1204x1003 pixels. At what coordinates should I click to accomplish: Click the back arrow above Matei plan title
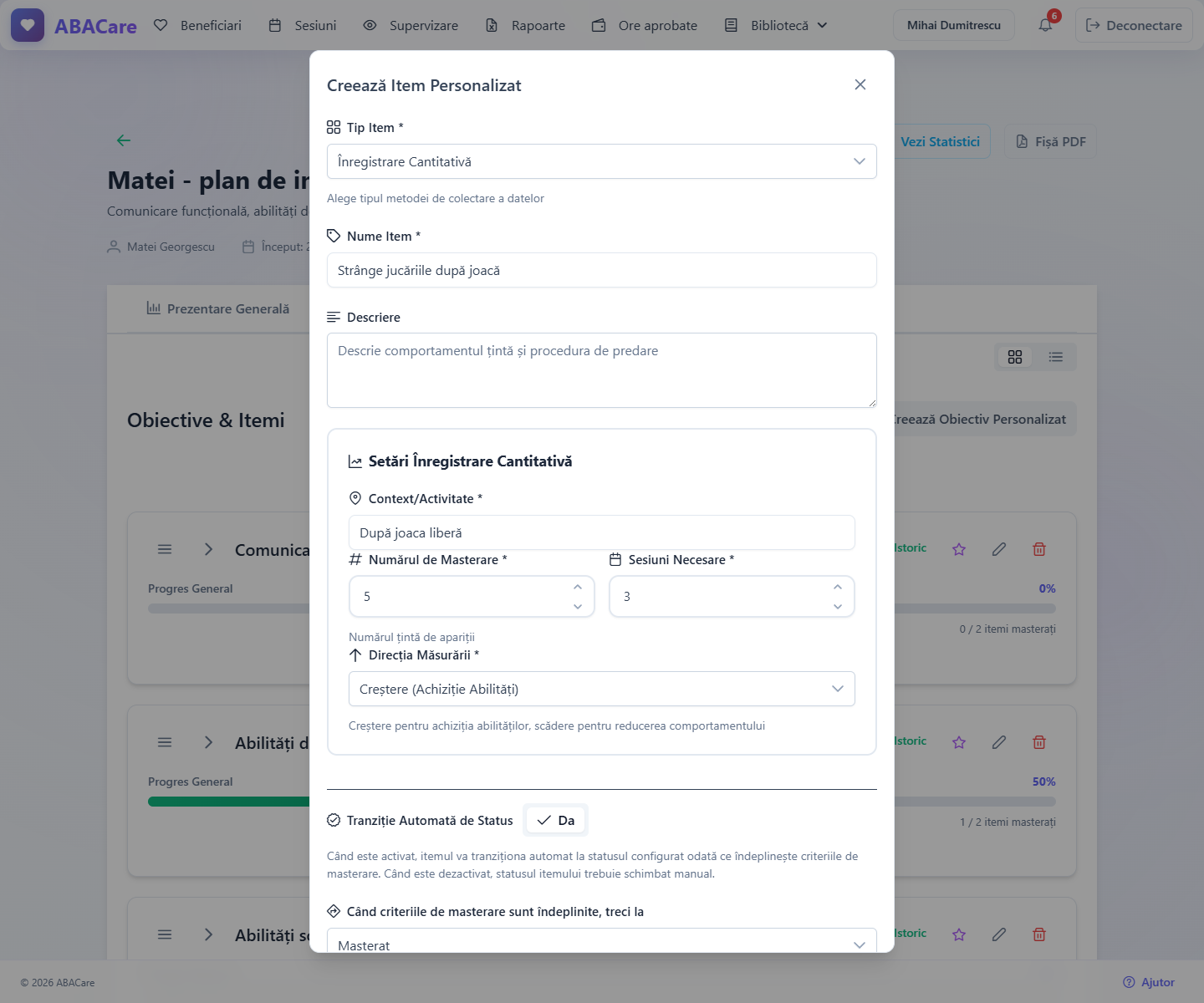124,140
